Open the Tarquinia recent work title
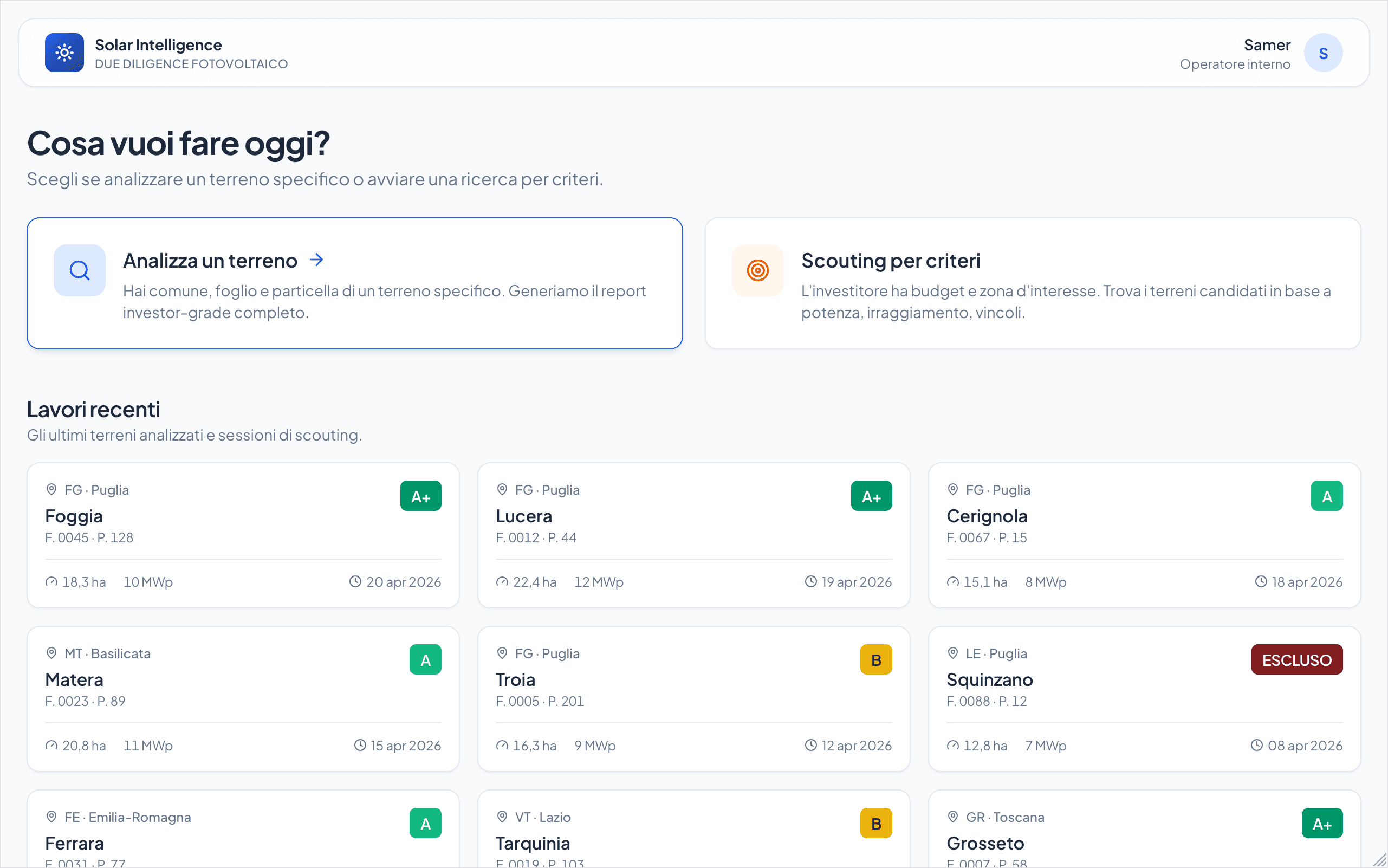 click(x=533, y=843)
